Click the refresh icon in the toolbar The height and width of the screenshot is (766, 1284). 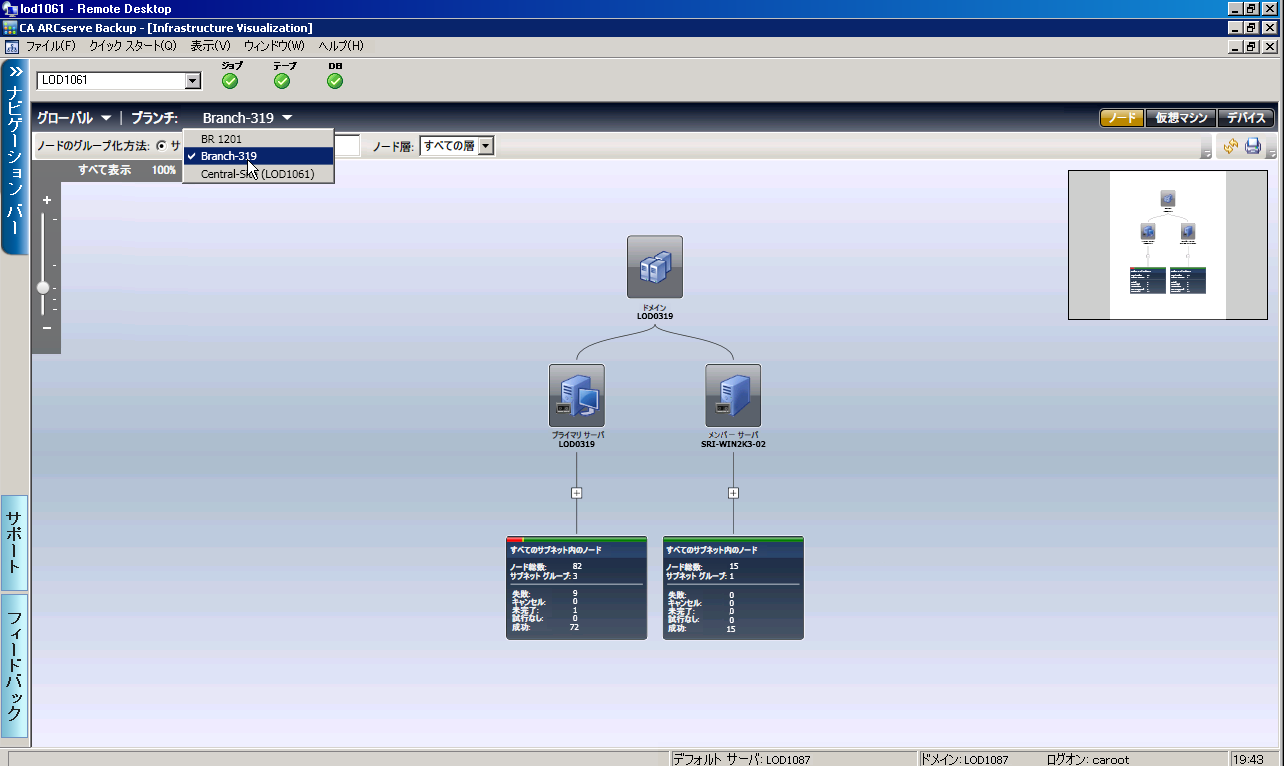[1231, 146]
